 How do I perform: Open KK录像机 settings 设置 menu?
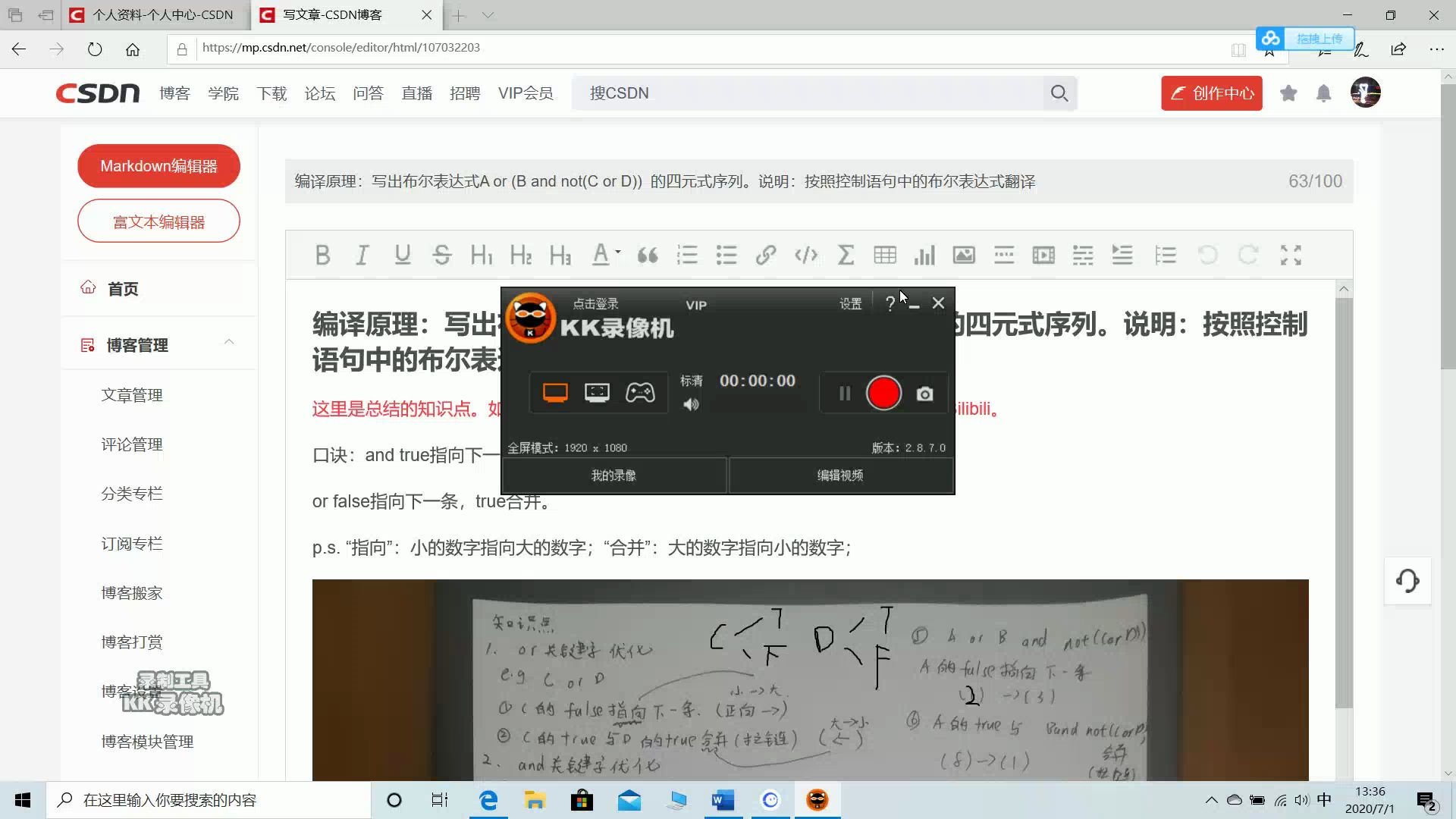851,303
